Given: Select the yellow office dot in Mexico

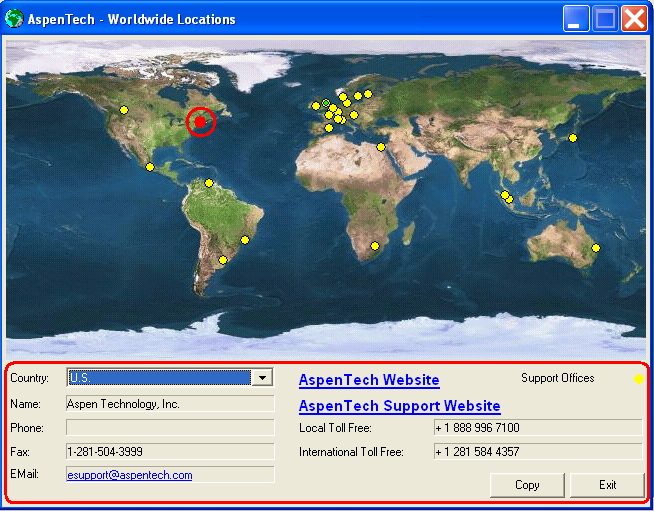Looking at the screenshot, I should [x=150, y=167].
